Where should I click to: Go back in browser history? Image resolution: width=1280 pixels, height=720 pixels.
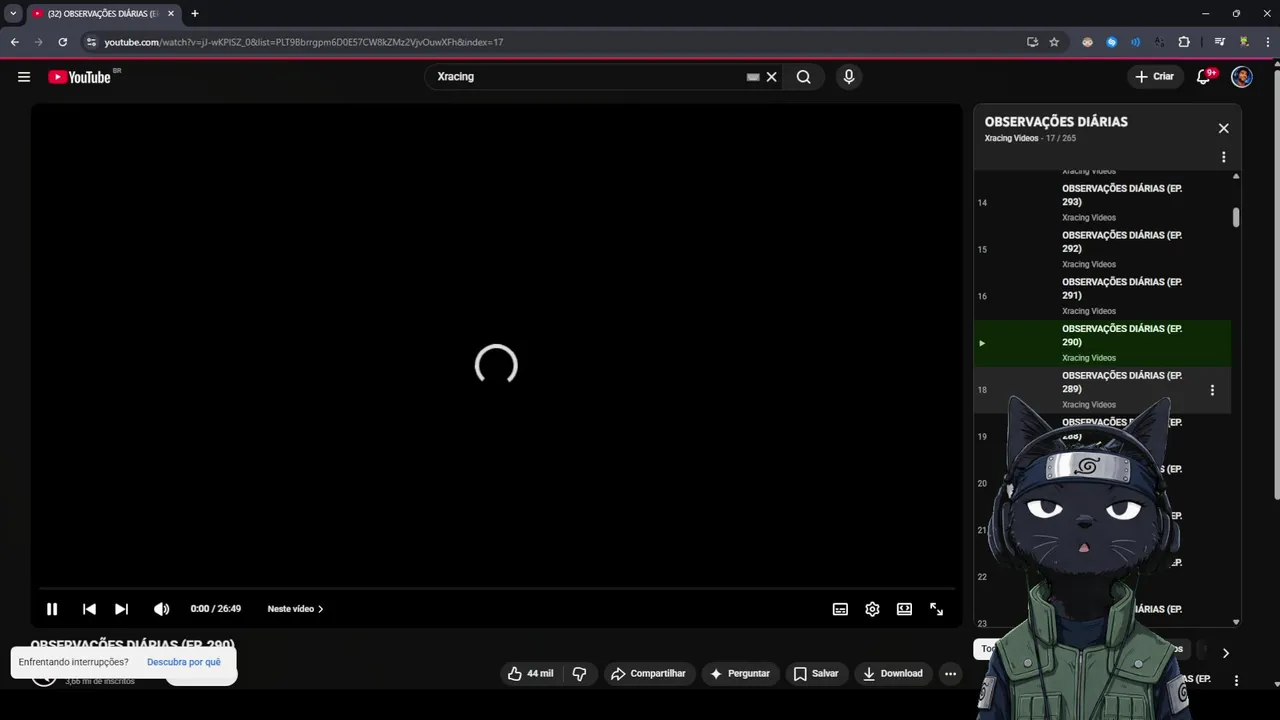coord(14,42)
